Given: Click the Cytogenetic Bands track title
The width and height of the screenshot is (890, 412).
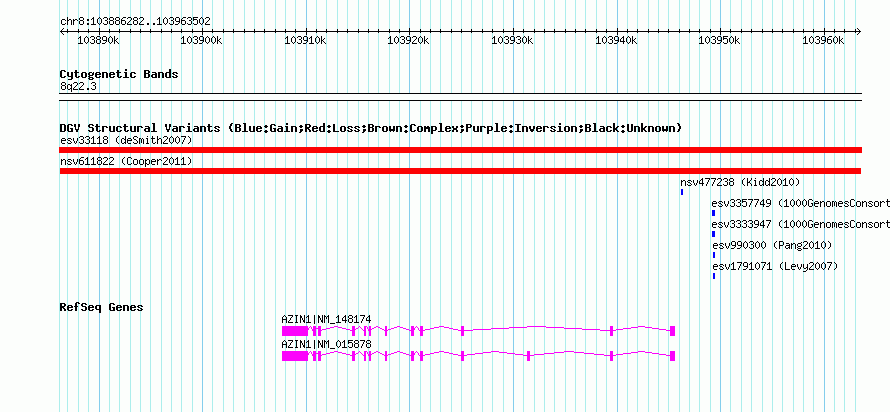Looking at the screenshot, I should 119,74.
